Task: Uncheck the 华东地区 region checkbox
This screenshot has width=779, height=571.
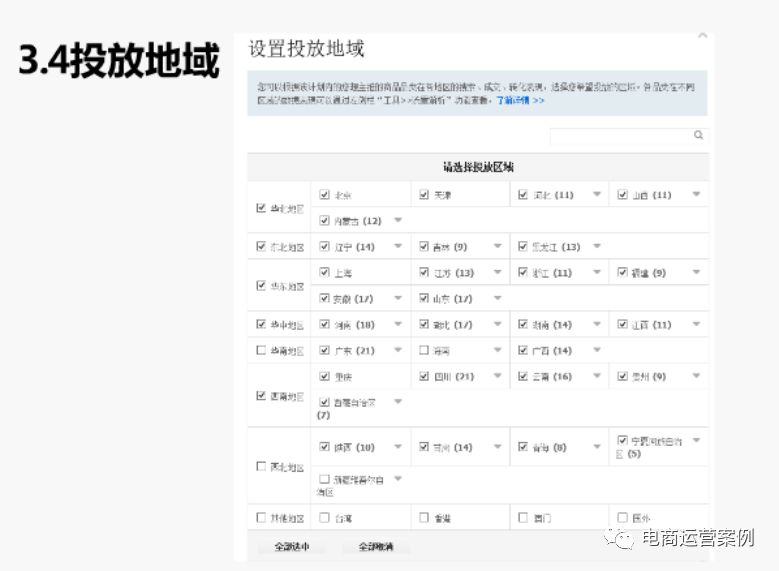Action: [261, 285]
